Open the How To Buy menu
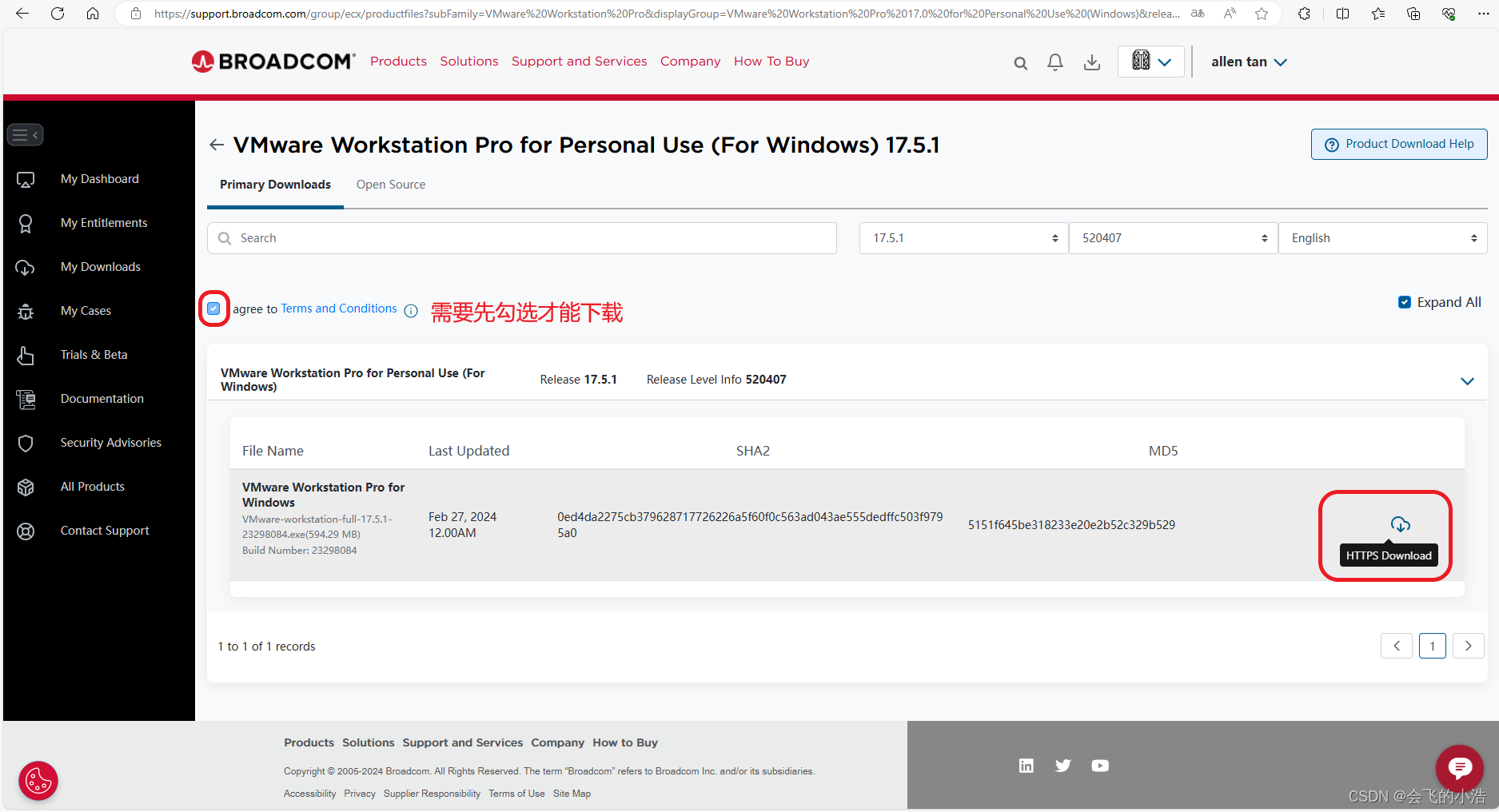 (771, 62)
